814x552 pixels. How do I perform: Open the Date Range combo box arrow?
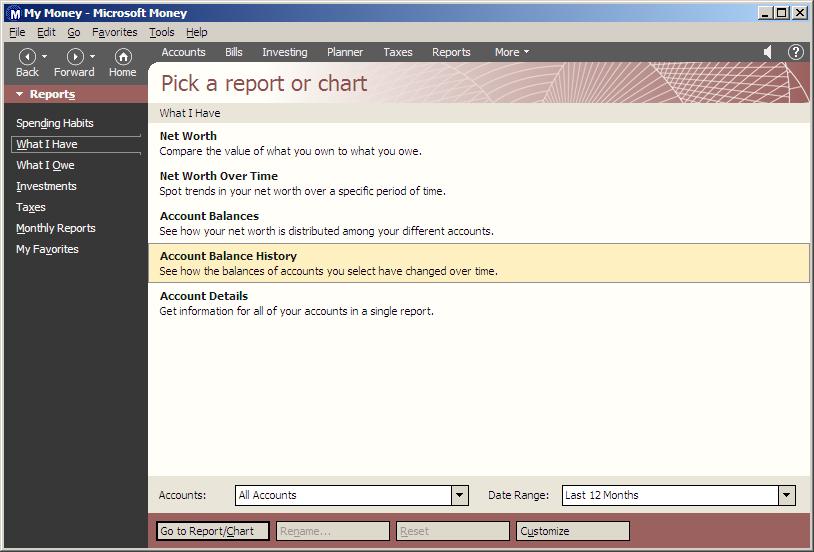[x=786, y=495]
